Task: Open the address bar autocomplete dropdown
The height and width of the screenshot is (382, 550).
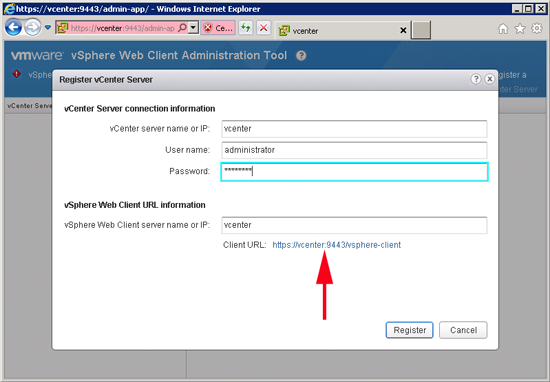Action: [x=193, y=28]
